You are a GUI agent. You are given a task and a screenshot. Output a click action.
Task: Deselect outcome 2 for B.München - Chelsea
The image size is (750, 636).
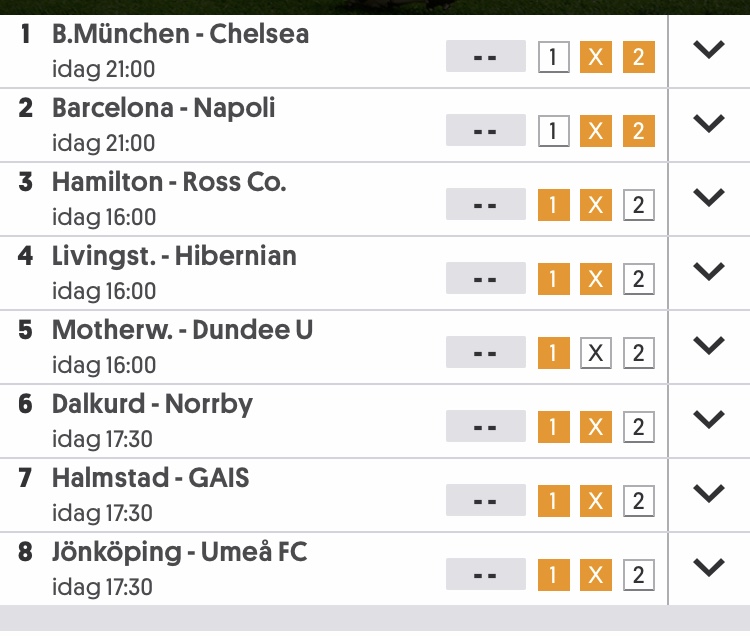(x=639, y=57)
